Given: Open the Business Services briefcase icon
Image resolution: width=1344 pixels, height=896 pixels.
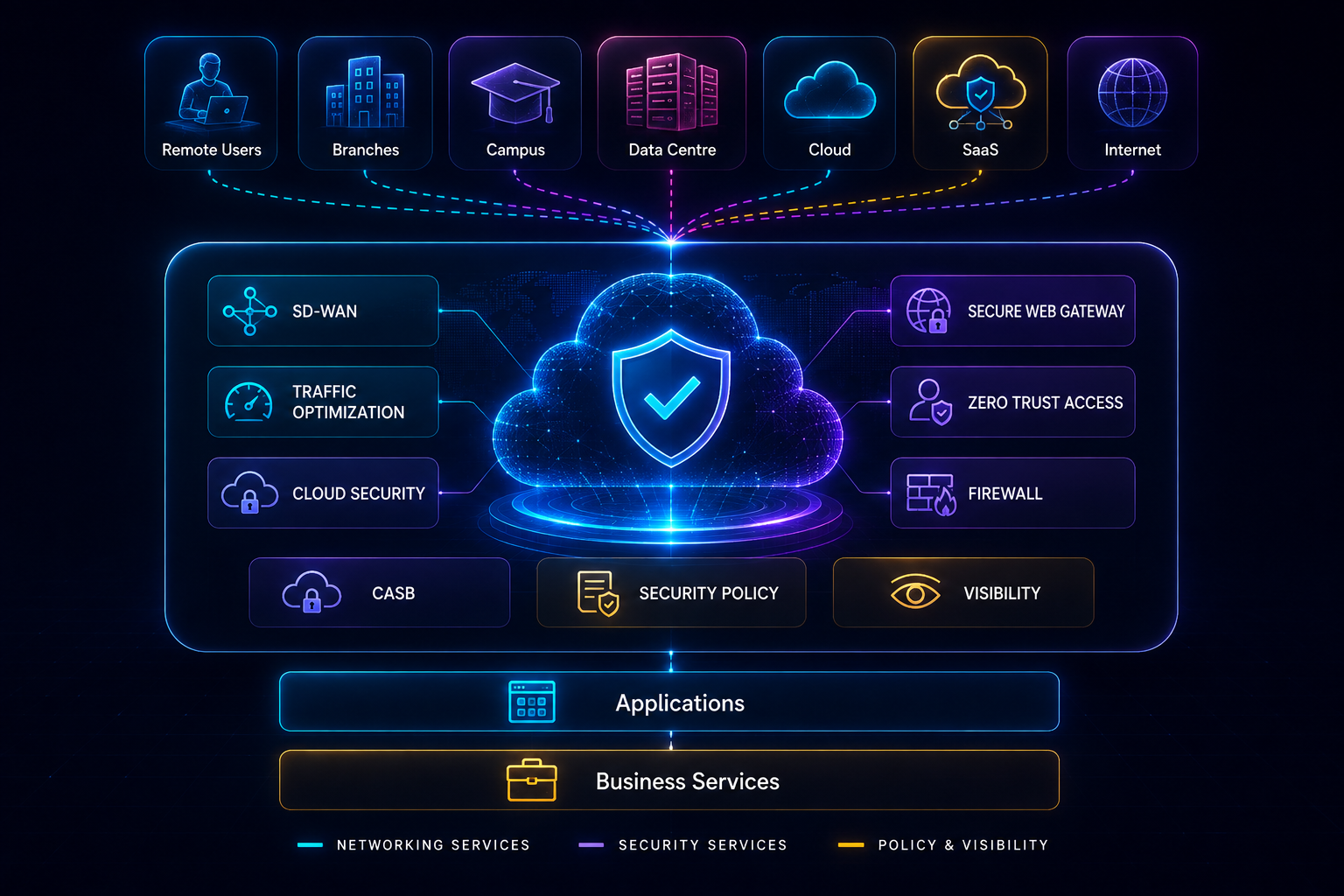Looking at the screenshot, I should click(532, 780).
